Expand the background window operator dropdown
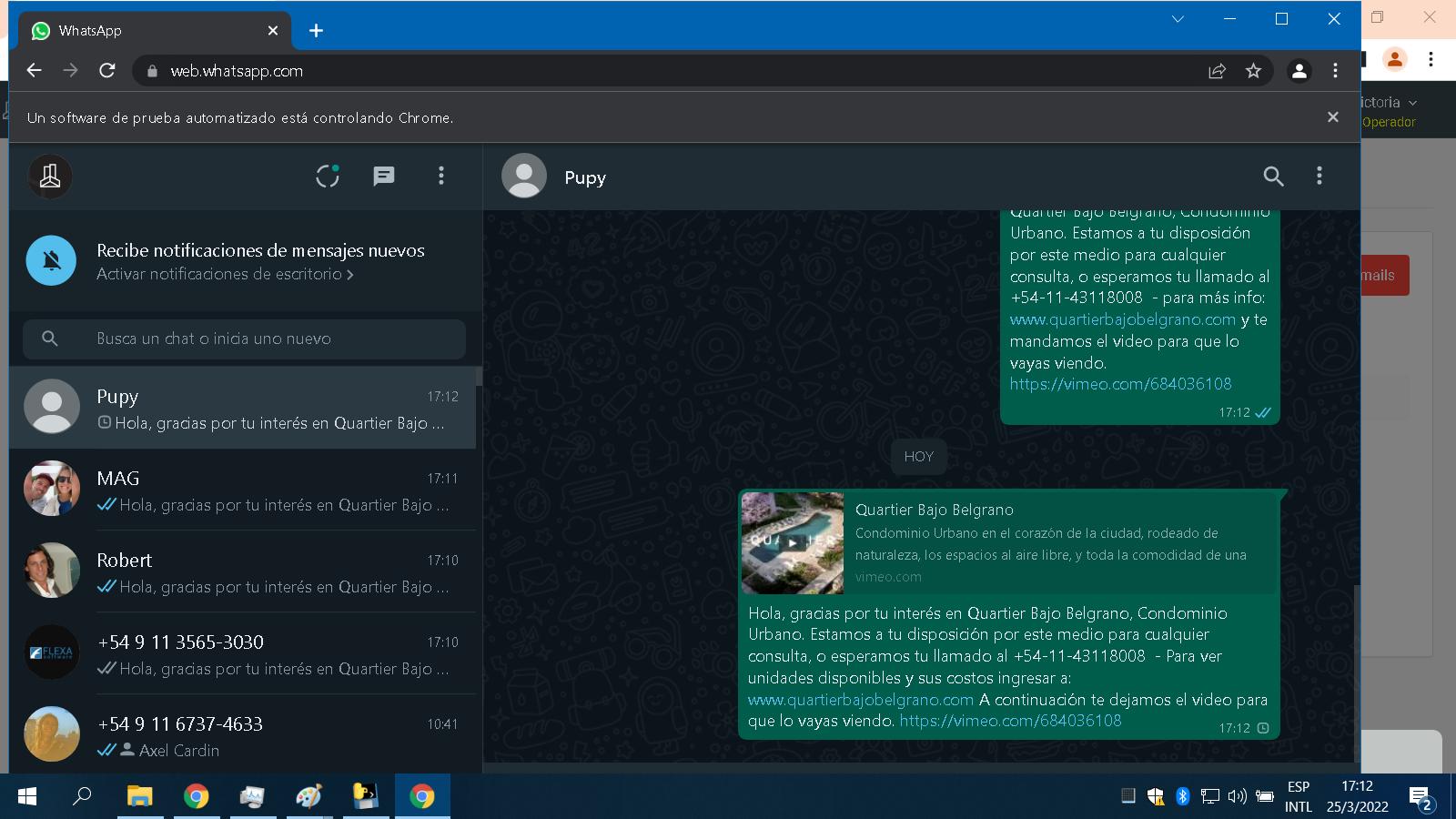 pos(1412,103)
